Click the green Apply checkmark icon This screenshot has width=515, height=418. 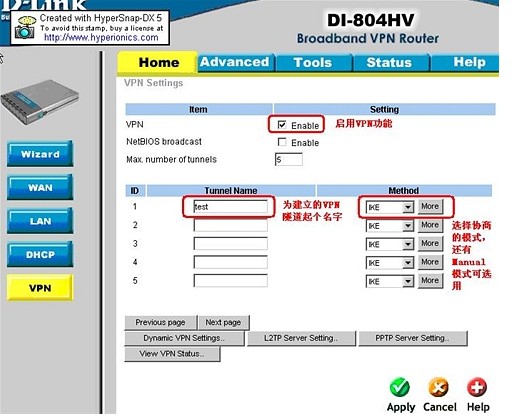pyautogui.click(x=400, y=387)
